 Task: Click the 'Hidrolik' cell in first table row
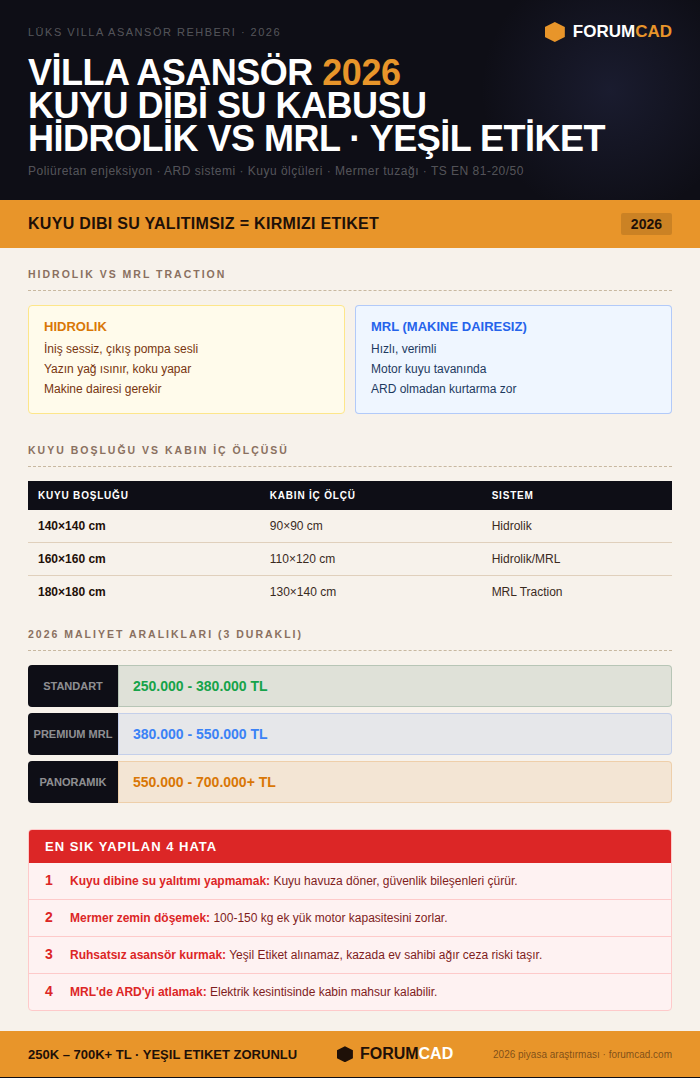coord(512,526)
